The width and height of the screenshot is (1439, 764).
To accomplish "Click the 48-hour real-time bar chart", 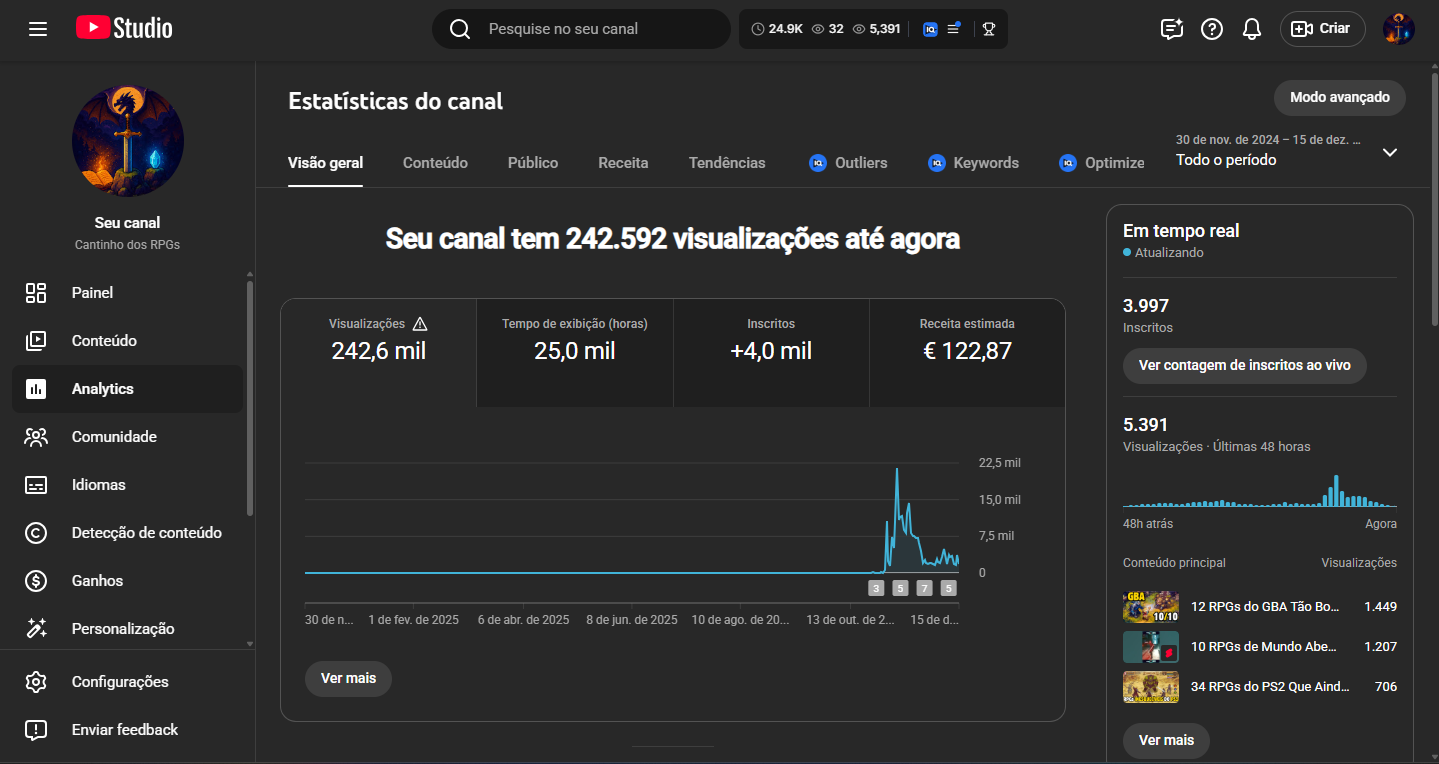I will pos(1260,491).
